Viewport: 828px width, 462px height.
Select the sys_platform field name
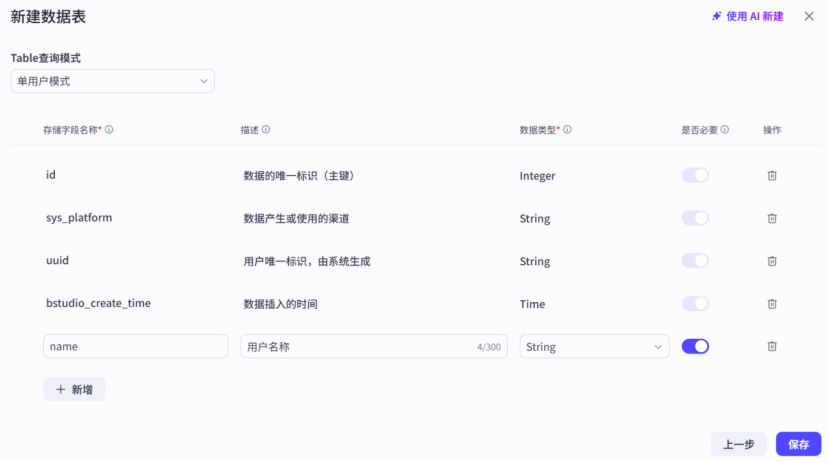pyautogui.click(x=79, y=218)
